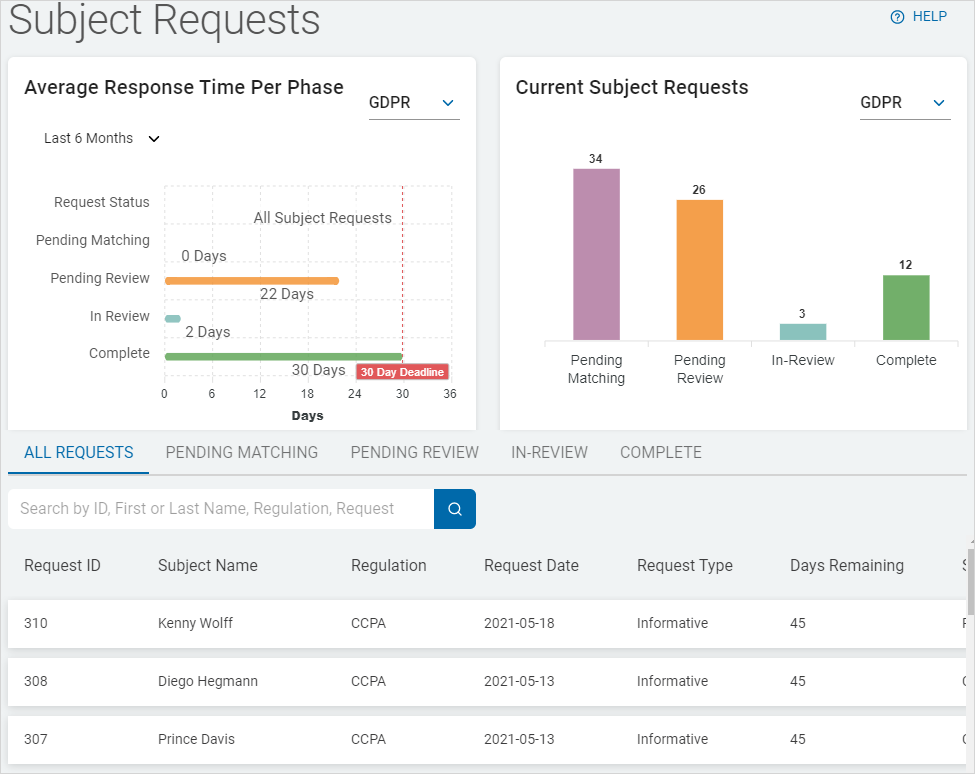Click the search magnifier button
This screenshot has width=975, height=774.
455,509
